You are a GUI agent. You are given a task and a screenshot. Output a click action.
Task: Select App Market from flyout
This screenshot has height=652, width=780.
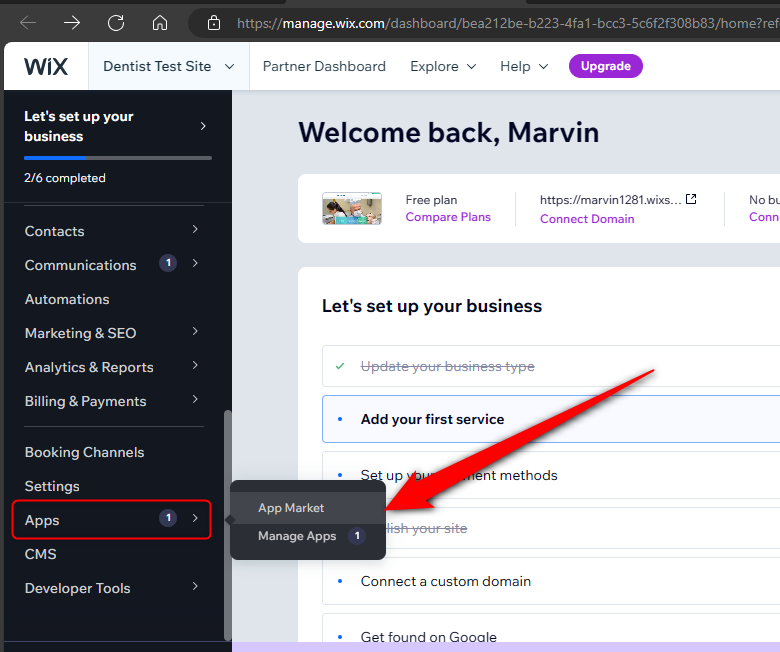click(x=308, y=508)
